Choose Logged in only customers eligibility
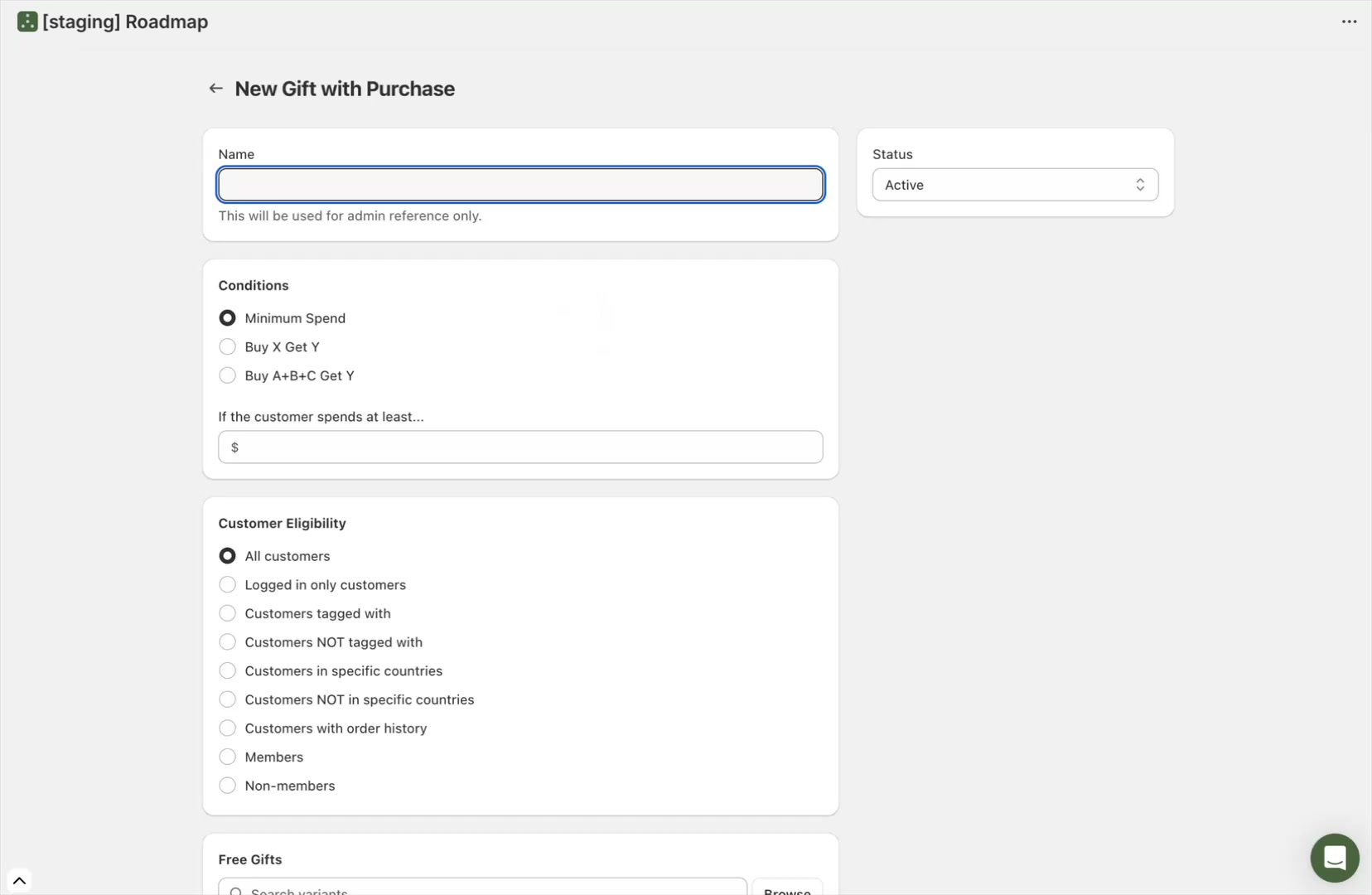1372x895 pixels. 227,584
